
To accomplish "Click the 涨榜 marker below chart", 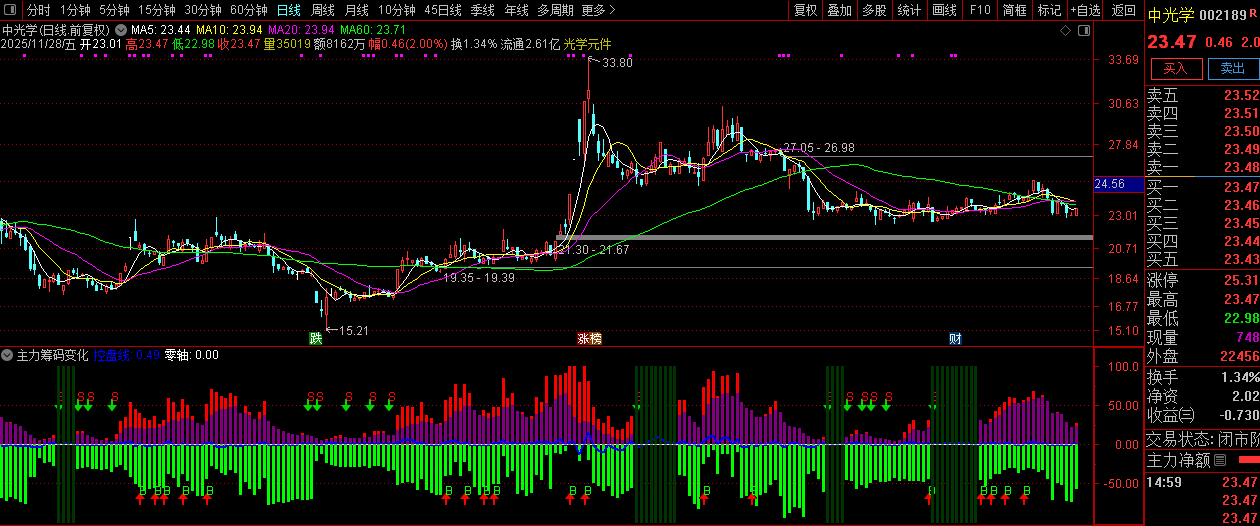I will click(x=590, y=338).
